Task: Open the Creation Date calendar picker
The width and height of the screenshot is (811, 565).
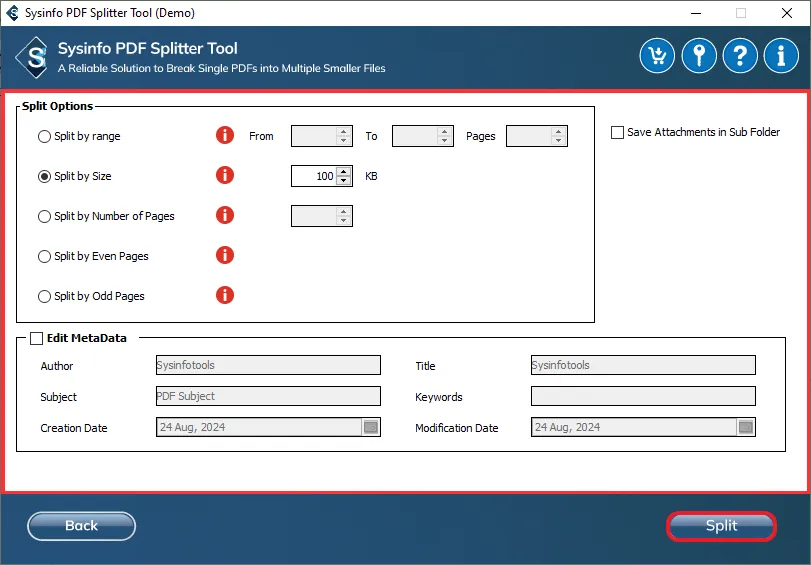Action: (370, 427)
